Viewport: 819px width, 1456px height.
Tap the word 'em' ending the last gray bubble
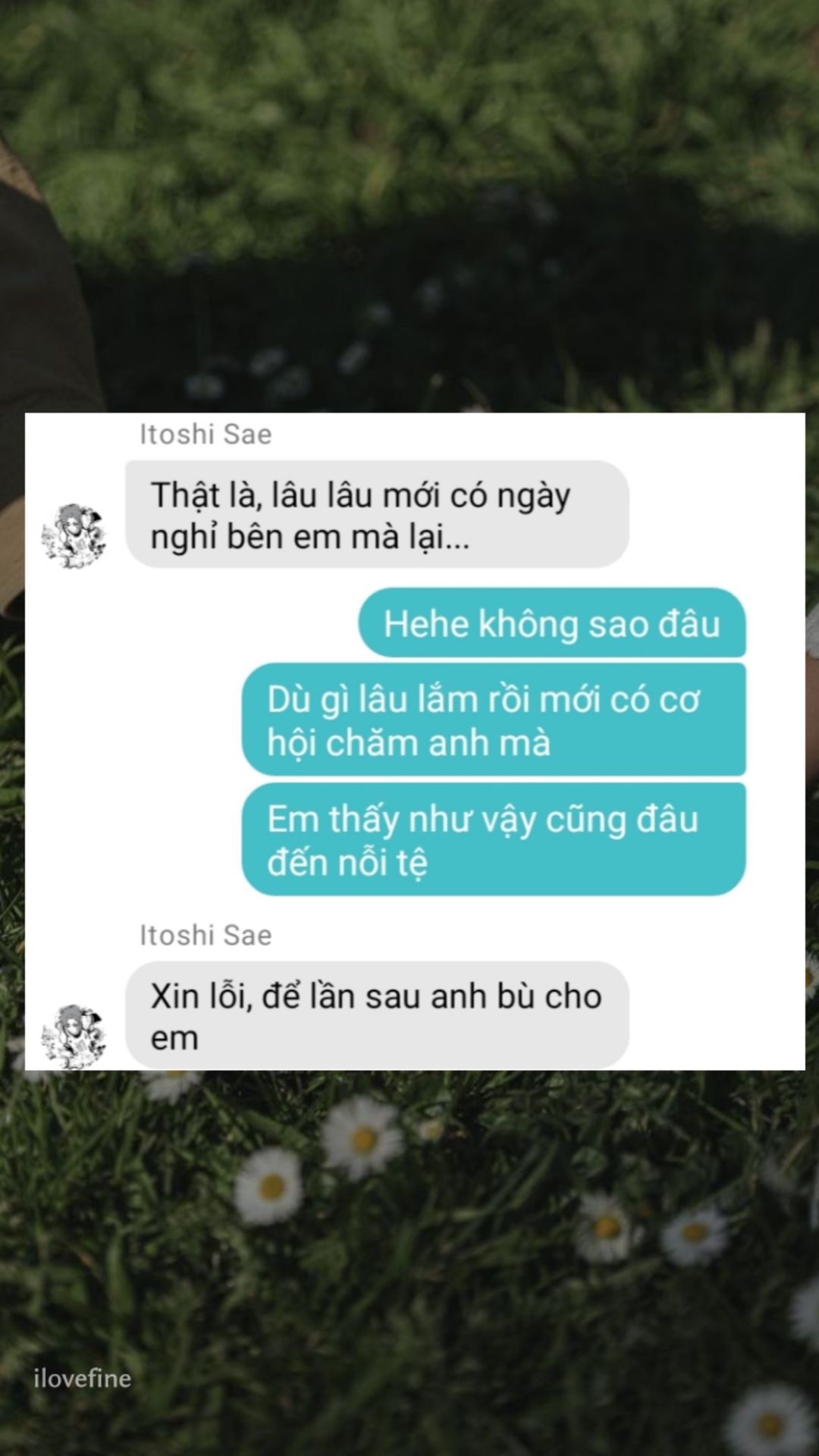tap(174, 1038)
